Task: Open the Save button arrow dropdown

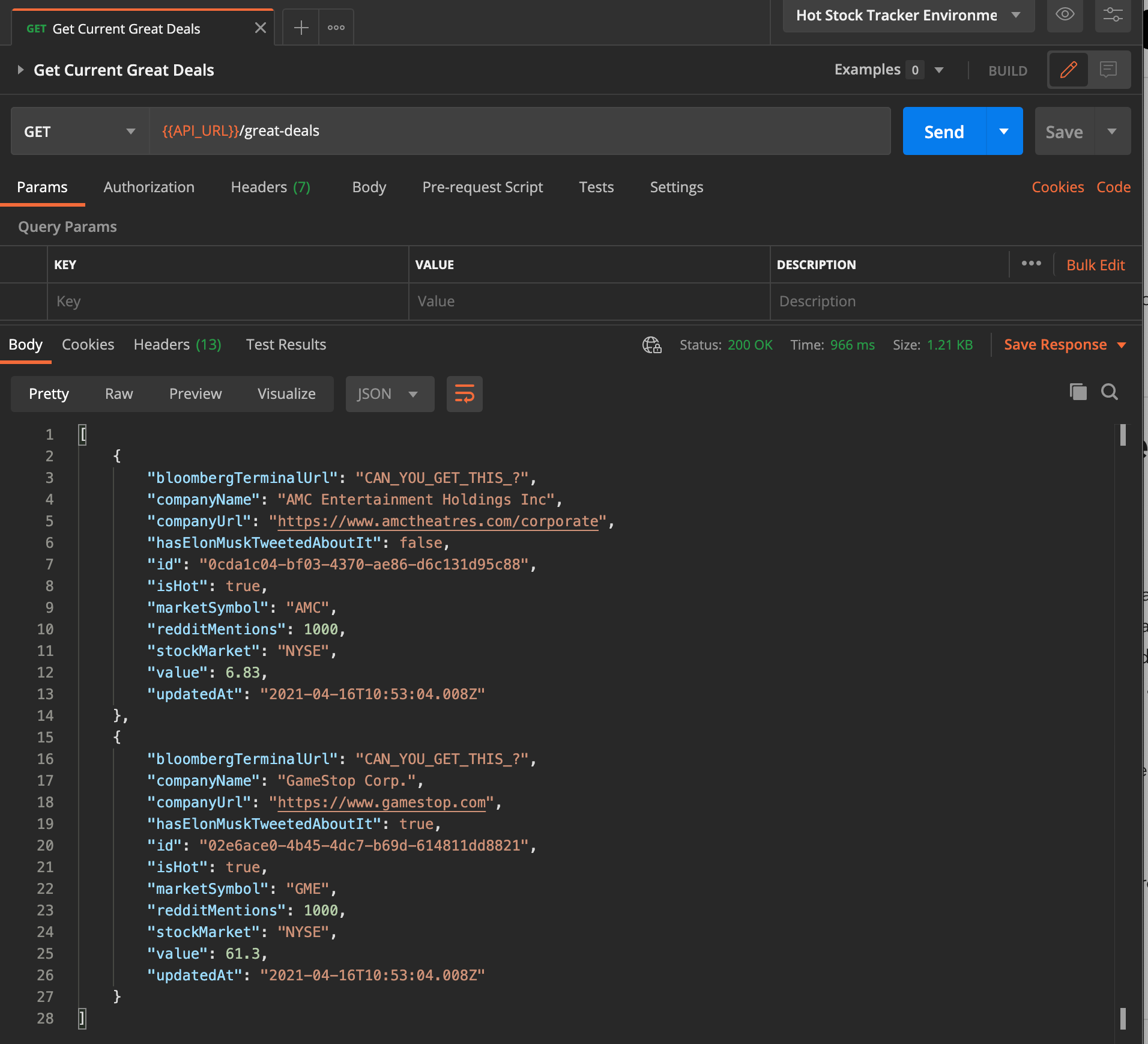Action: (x=1113, y=132)
